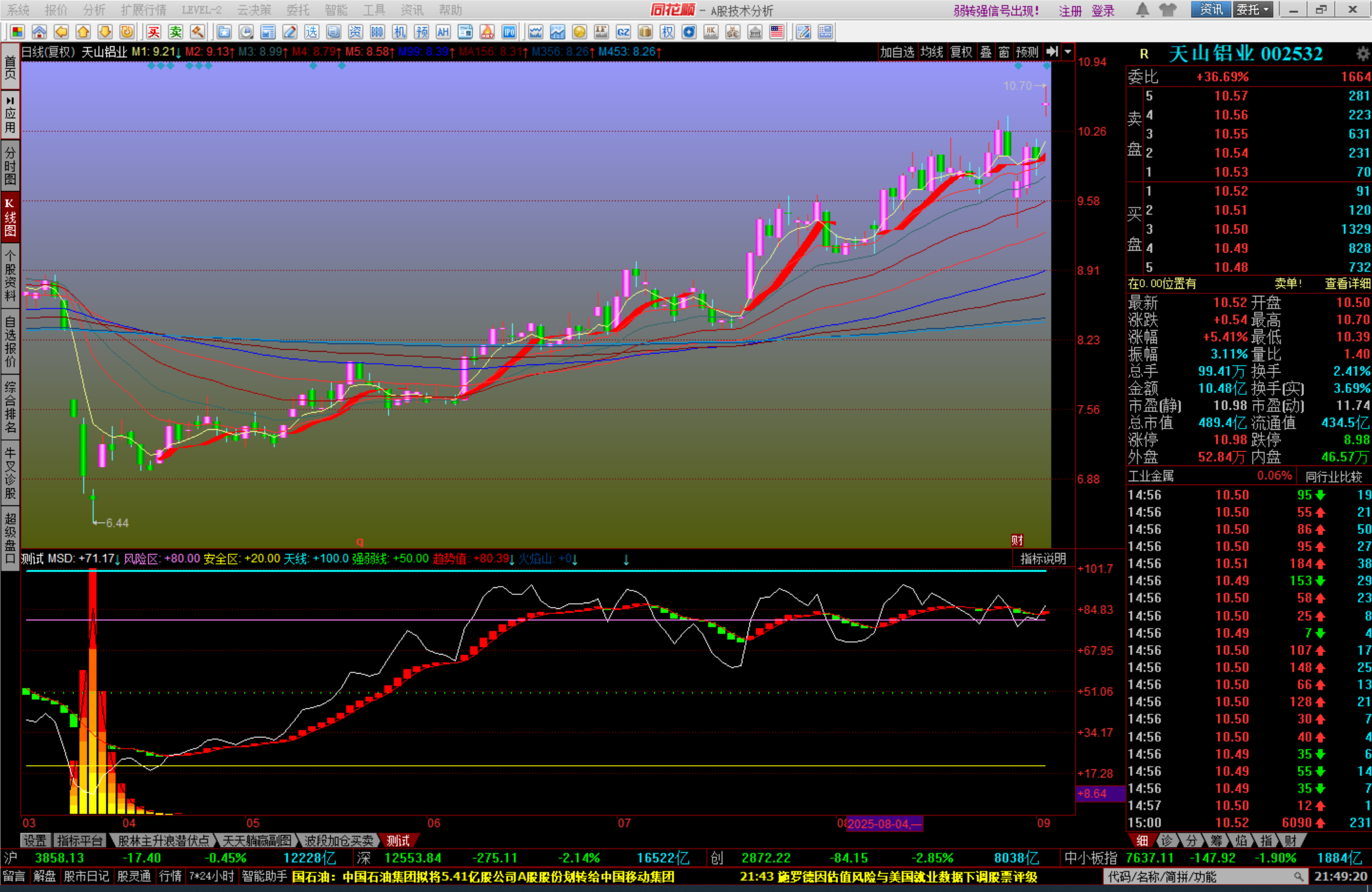
Task: Switch to the 波段加仓买卖 indicator tab
Action: pyautogui.click(x=339, y=841)
